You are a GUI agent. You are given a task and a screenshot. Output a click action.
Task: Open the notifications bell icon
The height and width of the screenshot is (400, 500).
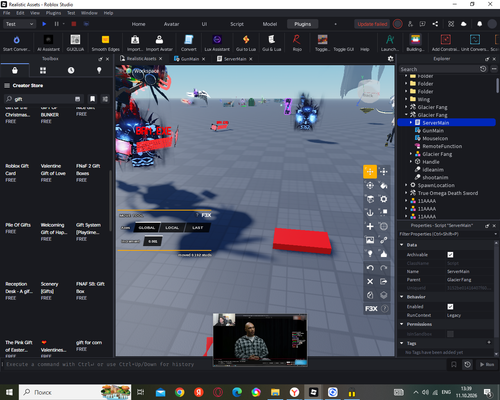[x=479, y=24]
